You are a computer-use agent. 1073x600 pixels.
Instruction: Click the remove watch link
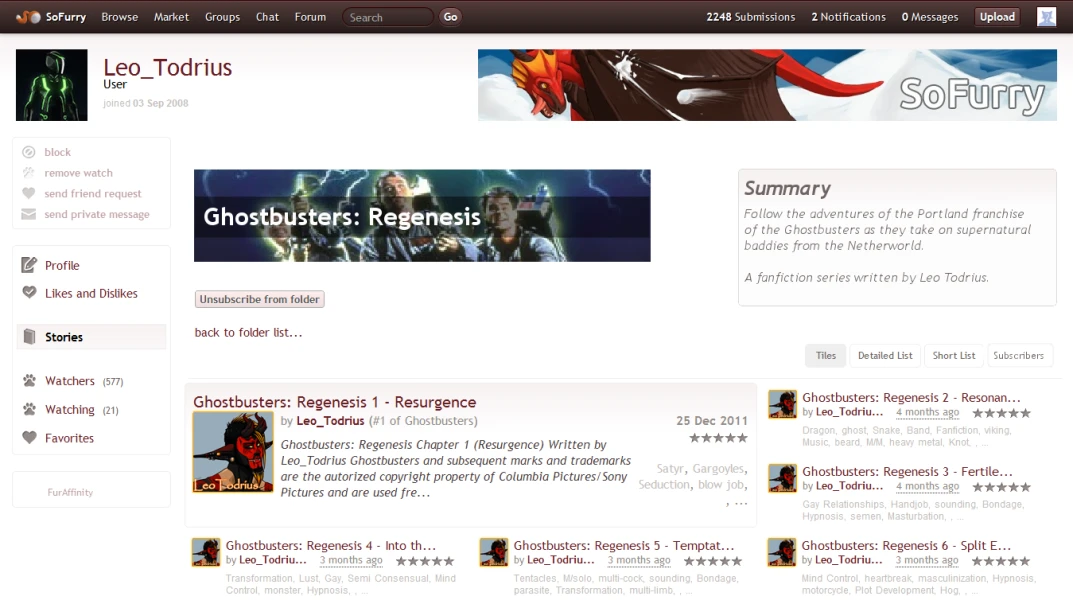click(x=79, y=173)
